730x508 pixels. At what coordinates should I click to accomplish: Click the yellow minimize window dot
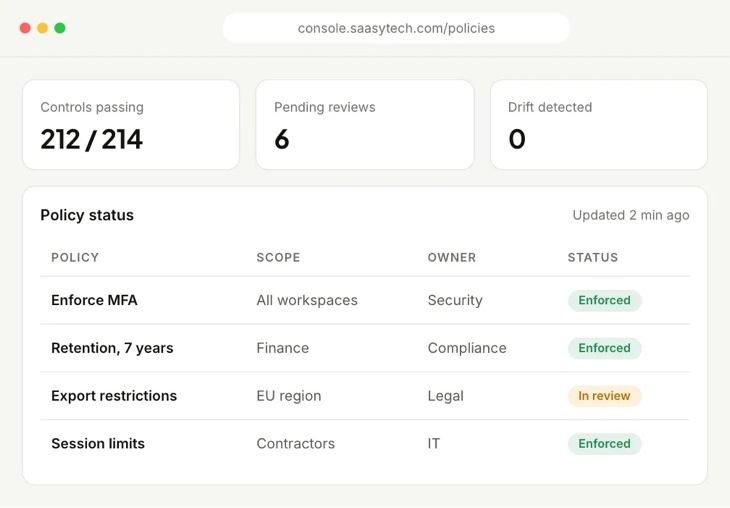tap(42, 28)
